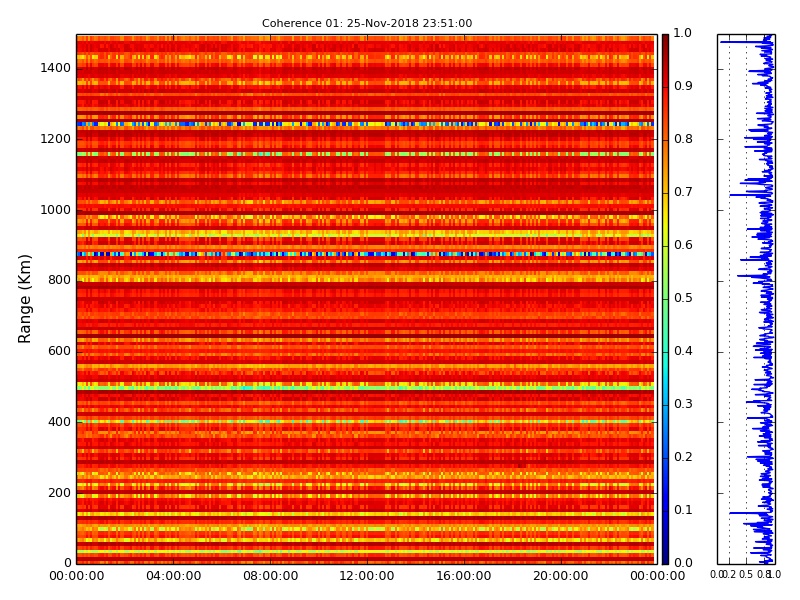This screenshot has height=600, width=800.
Task: Click the 20:00:00 time axis label
Action: tap(561, 576)
